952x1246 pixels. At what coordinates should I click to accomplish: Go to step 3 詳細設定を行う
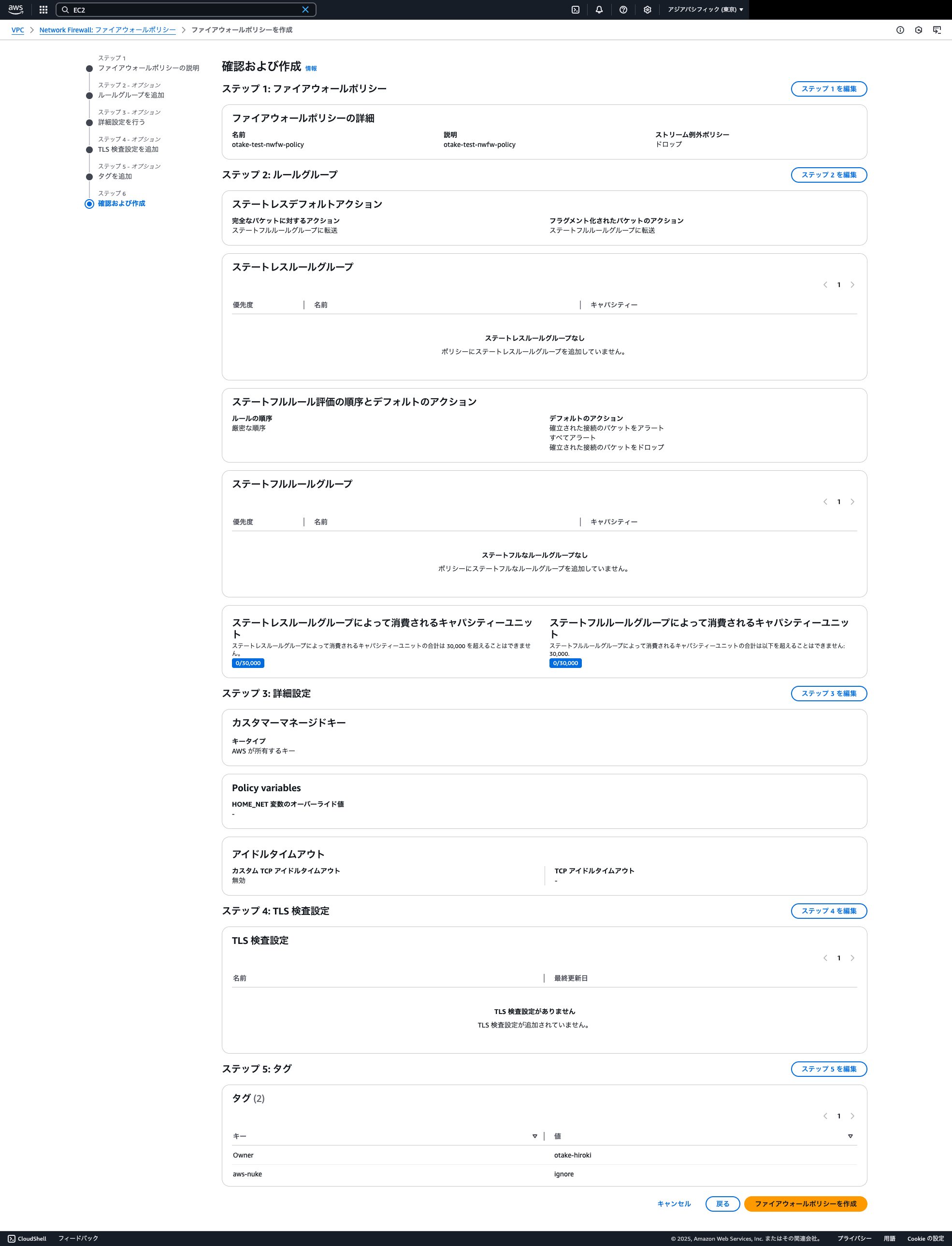click(121, 122)
